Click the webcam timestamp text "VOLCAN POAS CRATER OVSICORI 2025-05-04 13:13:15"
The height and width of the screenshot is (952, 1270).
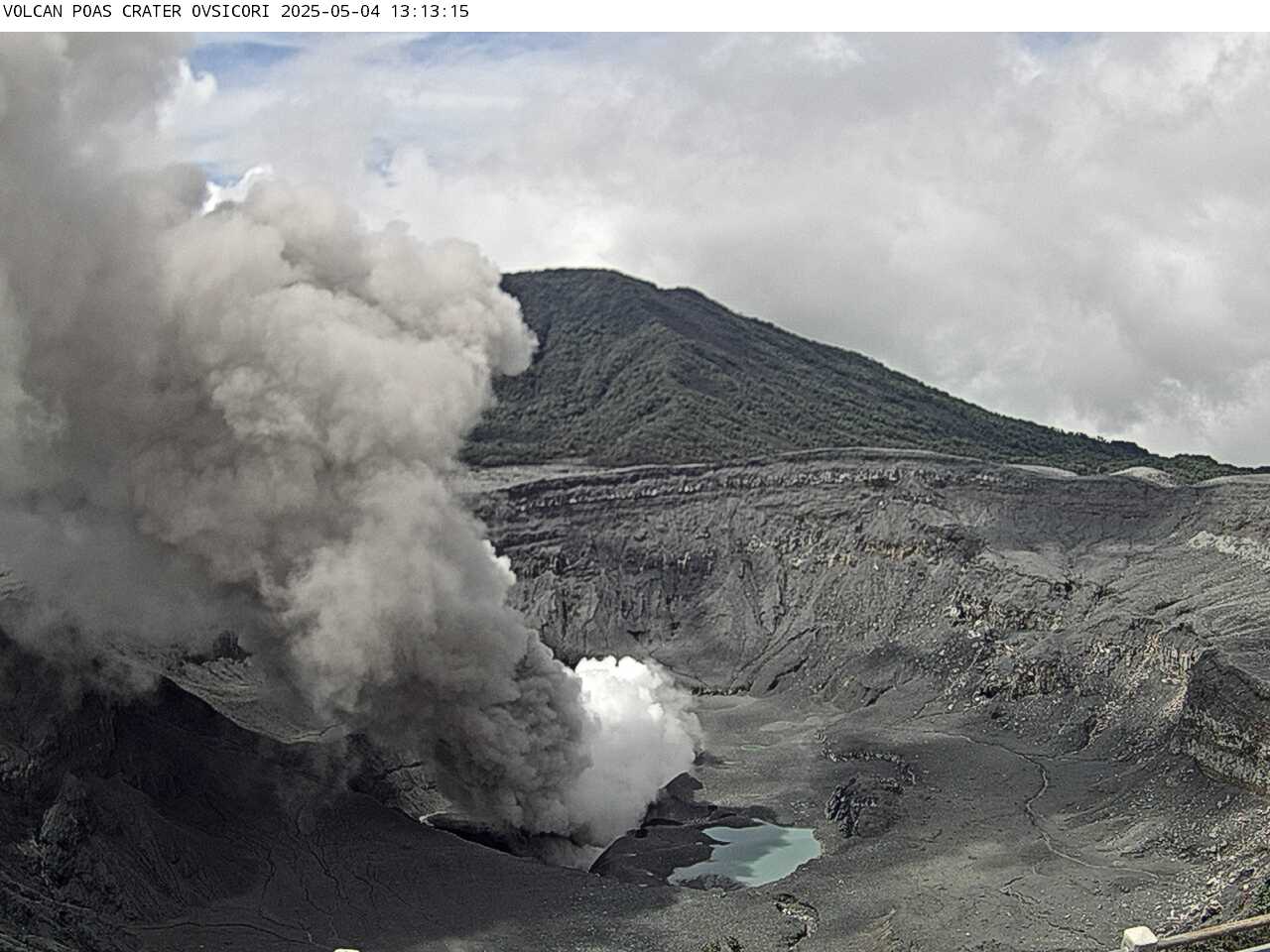(236, 12)
